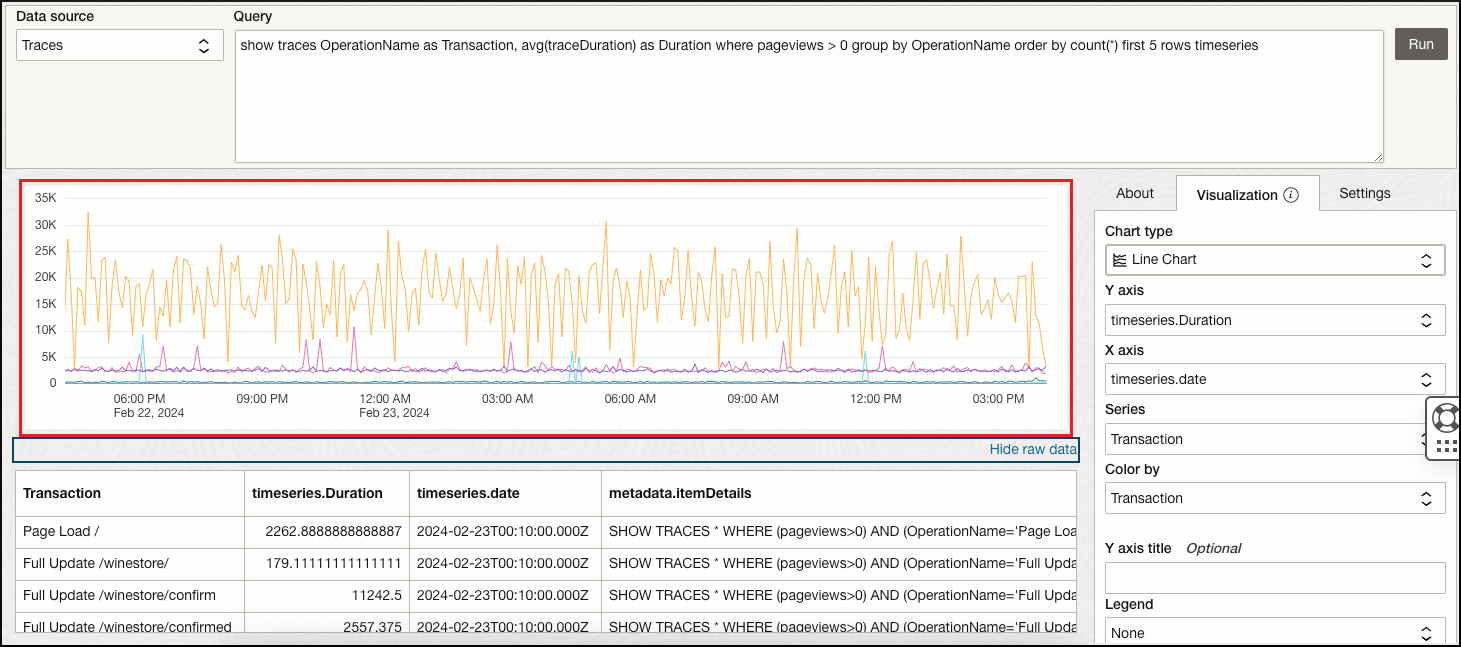Open help via the life-ring icon
The width and height of the screenshot is (1461, 647).
(1444, 417)
